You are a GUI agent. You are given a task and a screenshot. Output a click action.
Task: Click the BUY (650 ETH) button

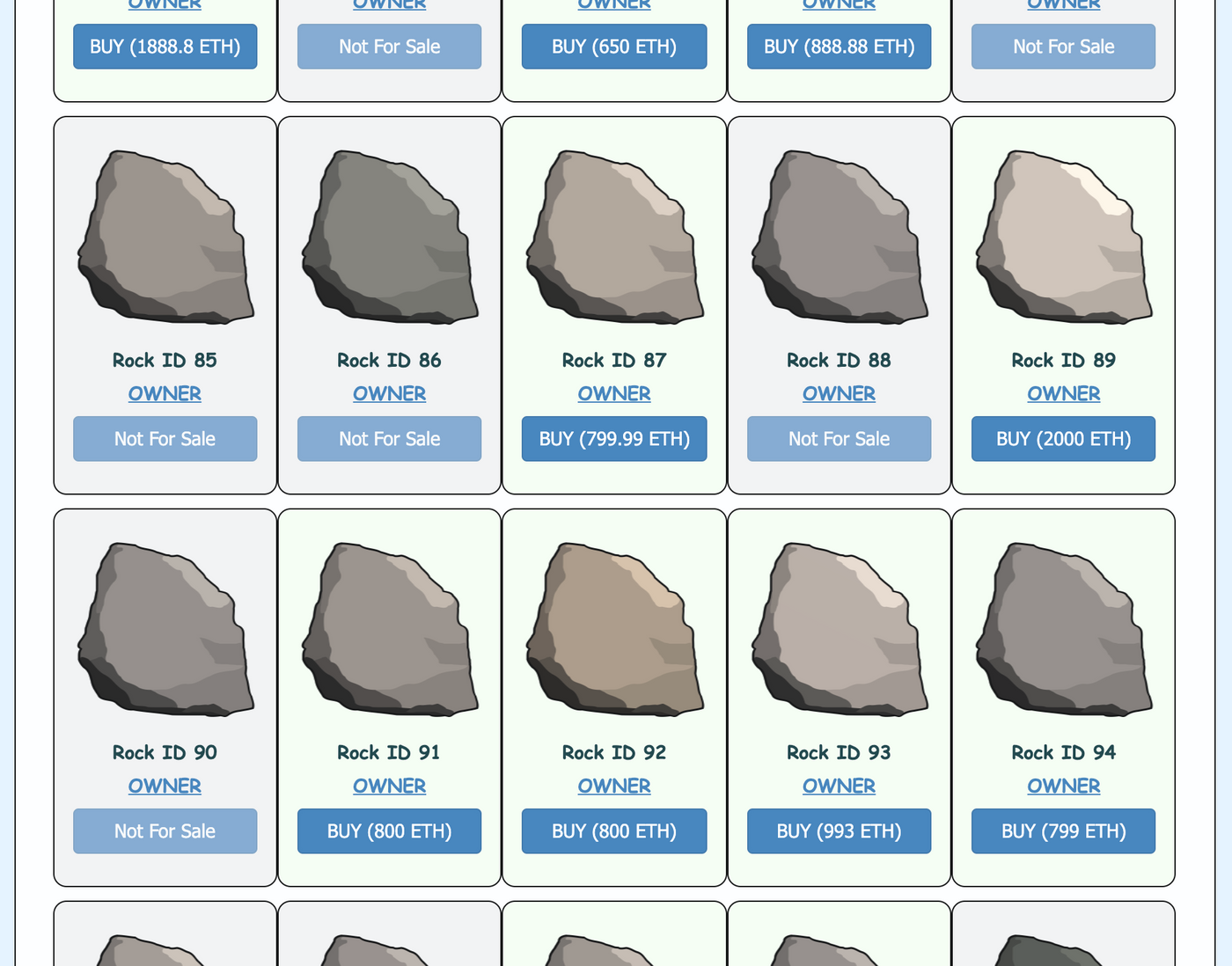tap(614, 47)
